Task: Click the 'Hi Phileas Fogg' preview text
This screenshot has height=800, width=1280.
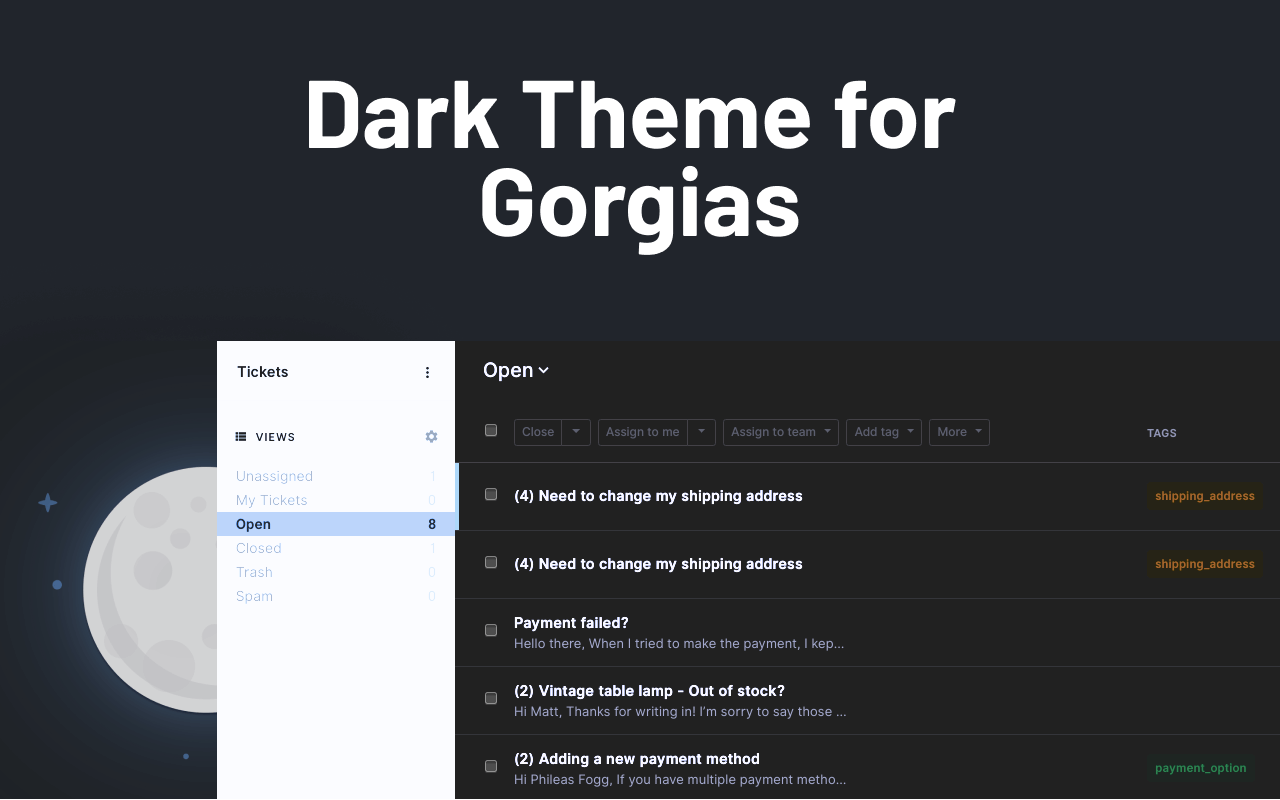Action: (680, 780)
